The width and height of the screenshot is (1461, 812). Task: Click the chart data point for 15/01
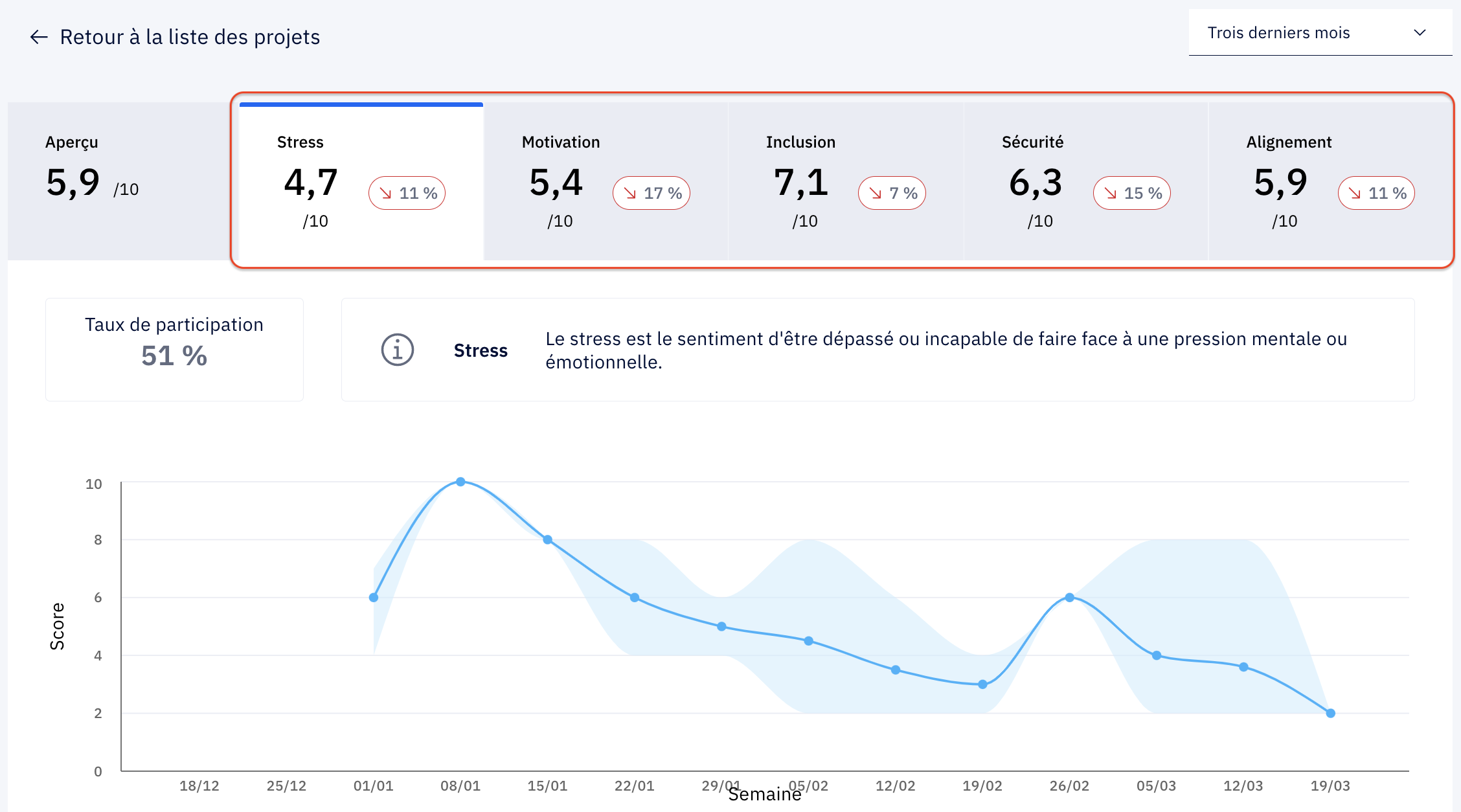pyautogui.click(x=547, y=539)
